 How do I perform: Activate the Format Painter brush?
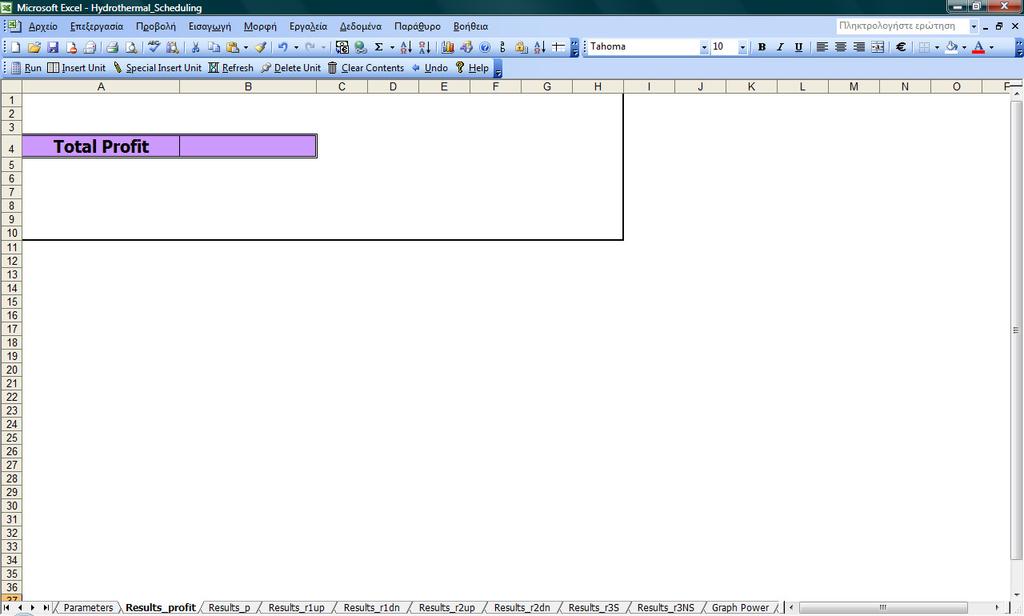[260, 47]
